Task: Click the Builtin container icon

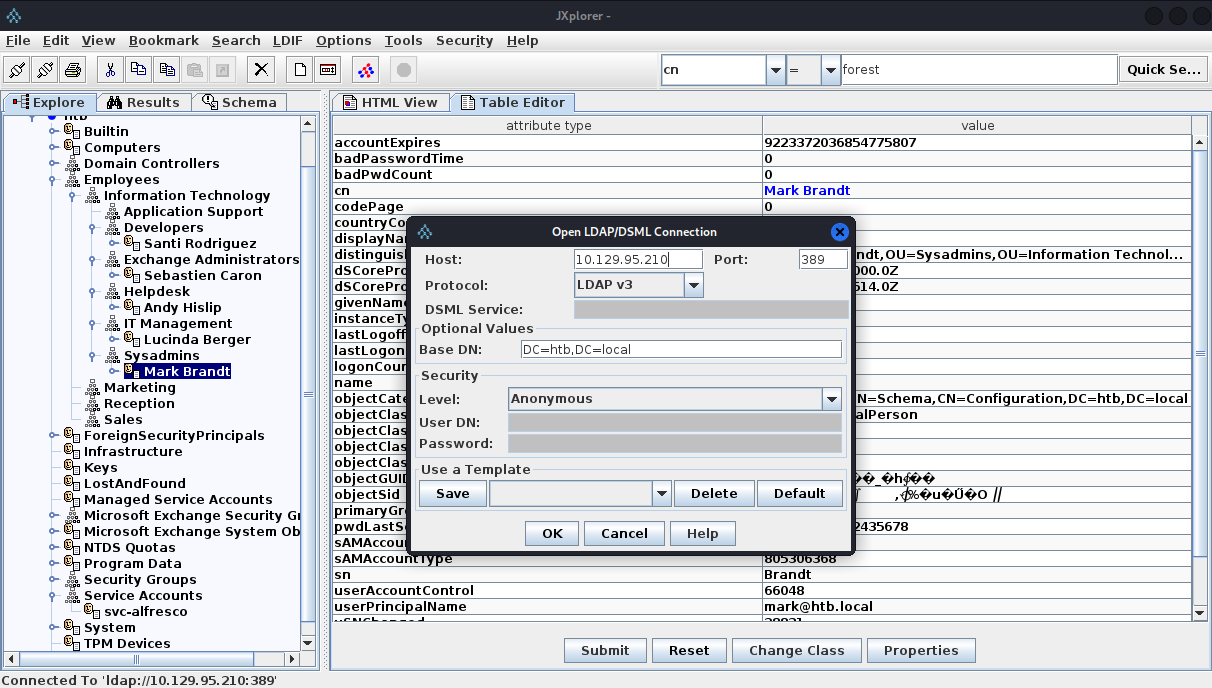Action: 73,131
